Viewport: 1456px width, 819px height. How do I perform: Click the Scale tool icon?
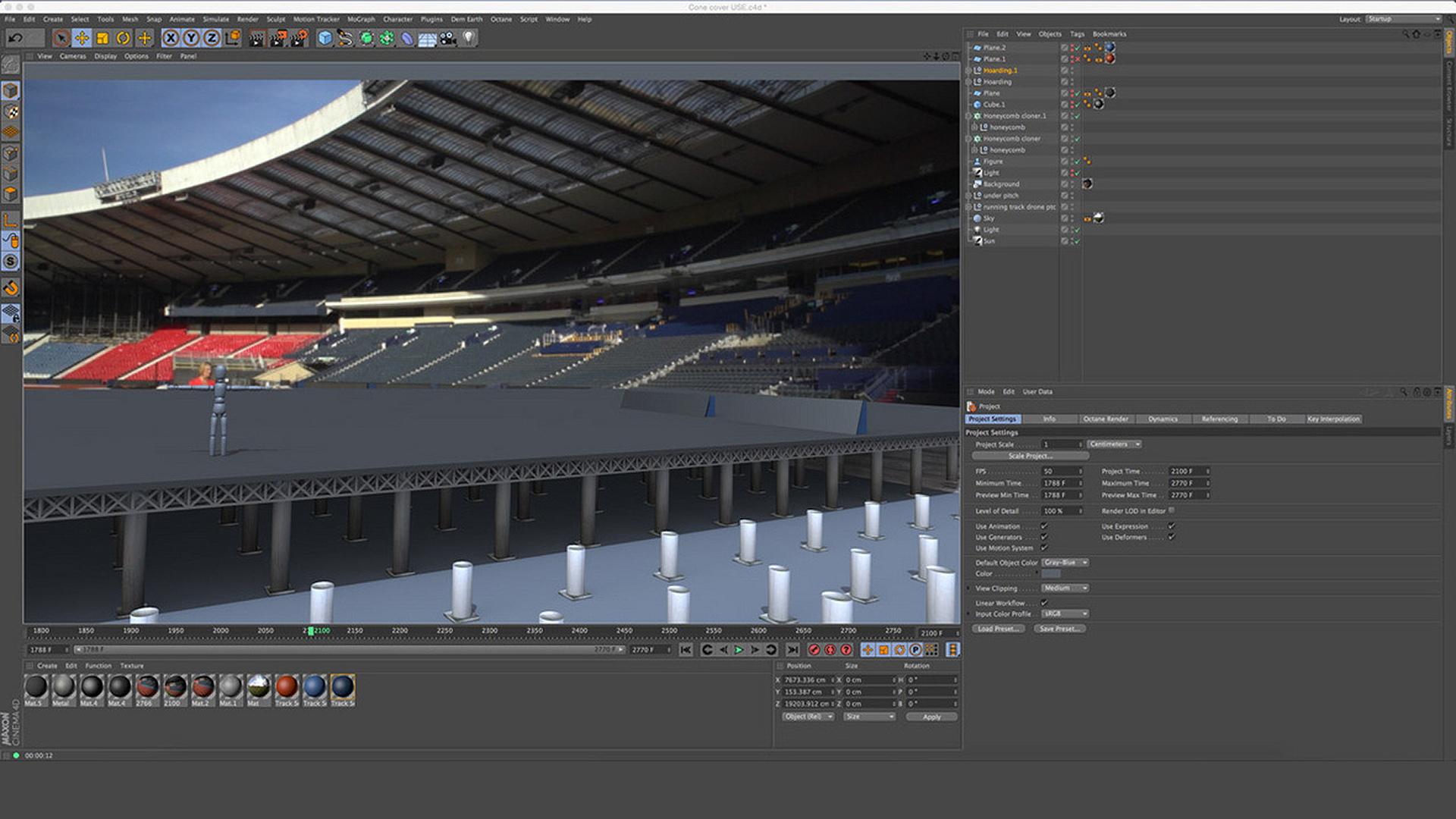[x=102, y=38]
